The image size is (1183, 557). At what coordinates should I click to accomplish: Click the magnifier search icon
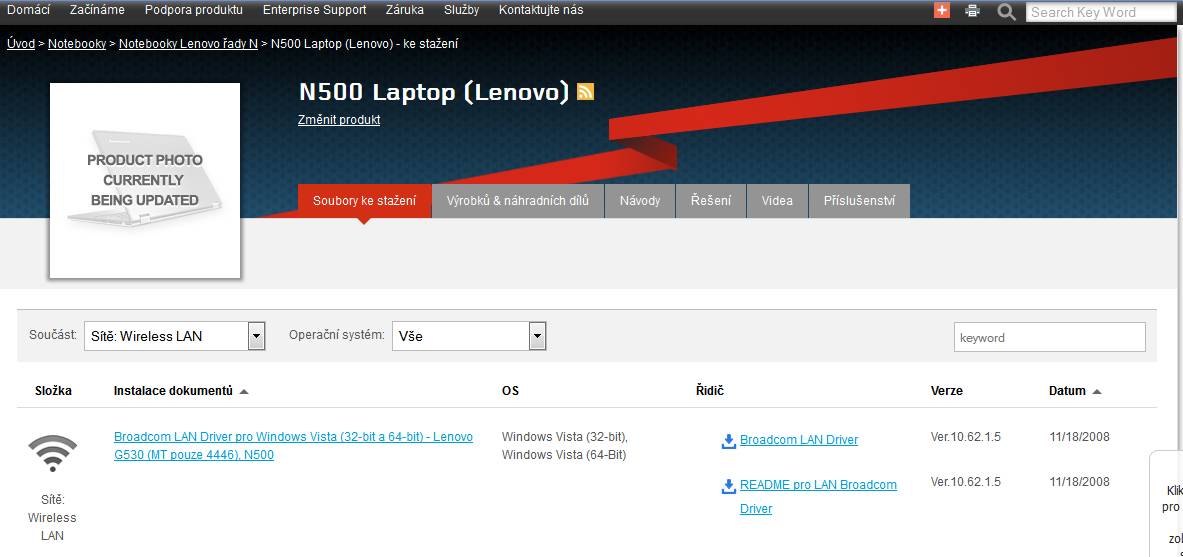click(x=1006, y=11)
